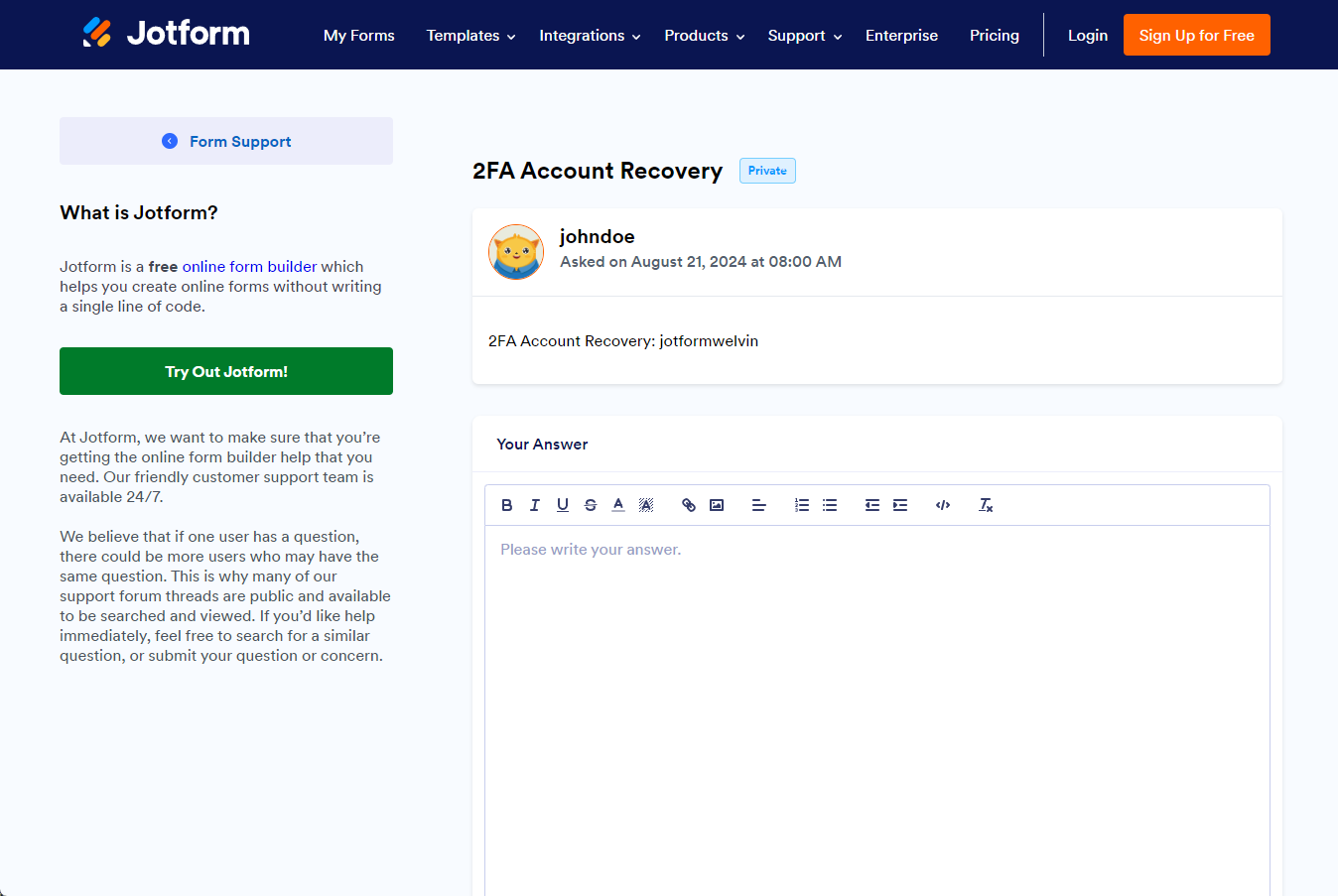This screenshot has width=1338, height=896.
Task: Expand the Templates dropdown menu
Action: tap(470, 36)
